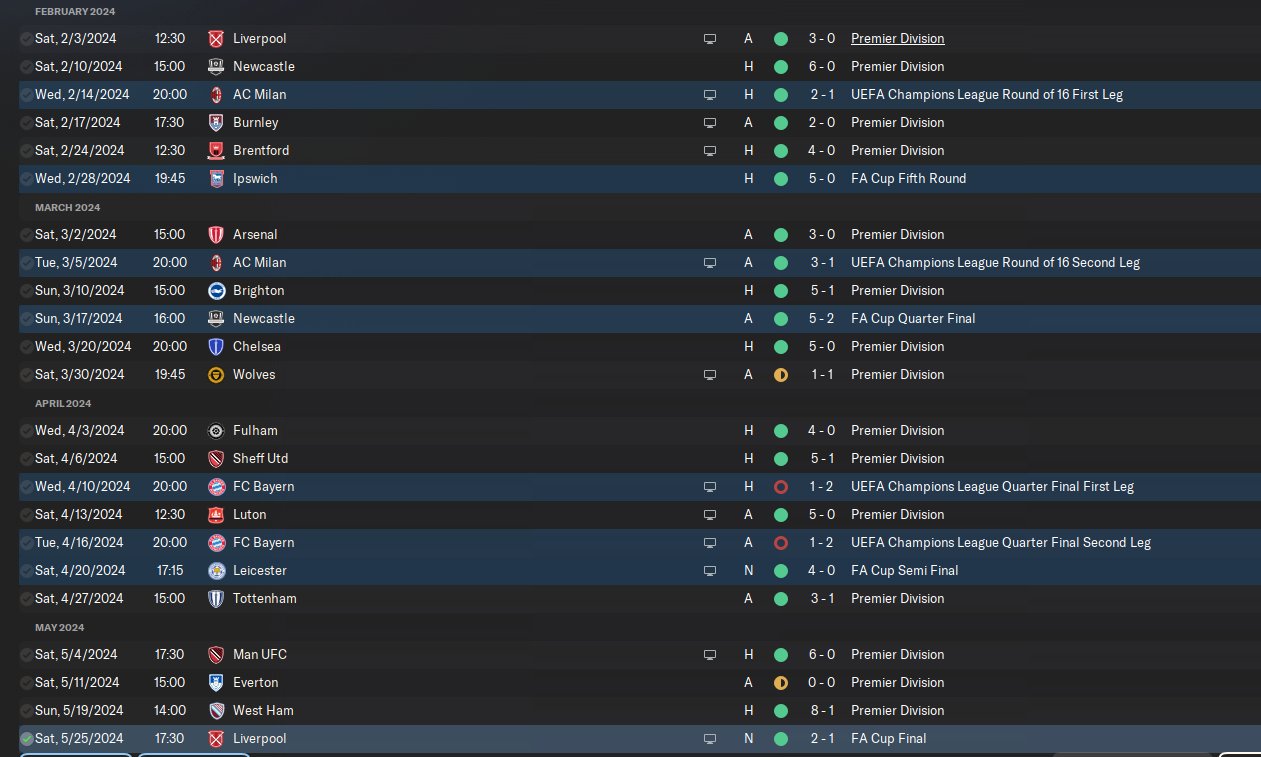Screen dimensions: 1261x757
Task: Tick the checkmark beside the Arsenal fixture
Action: (26, 235)
